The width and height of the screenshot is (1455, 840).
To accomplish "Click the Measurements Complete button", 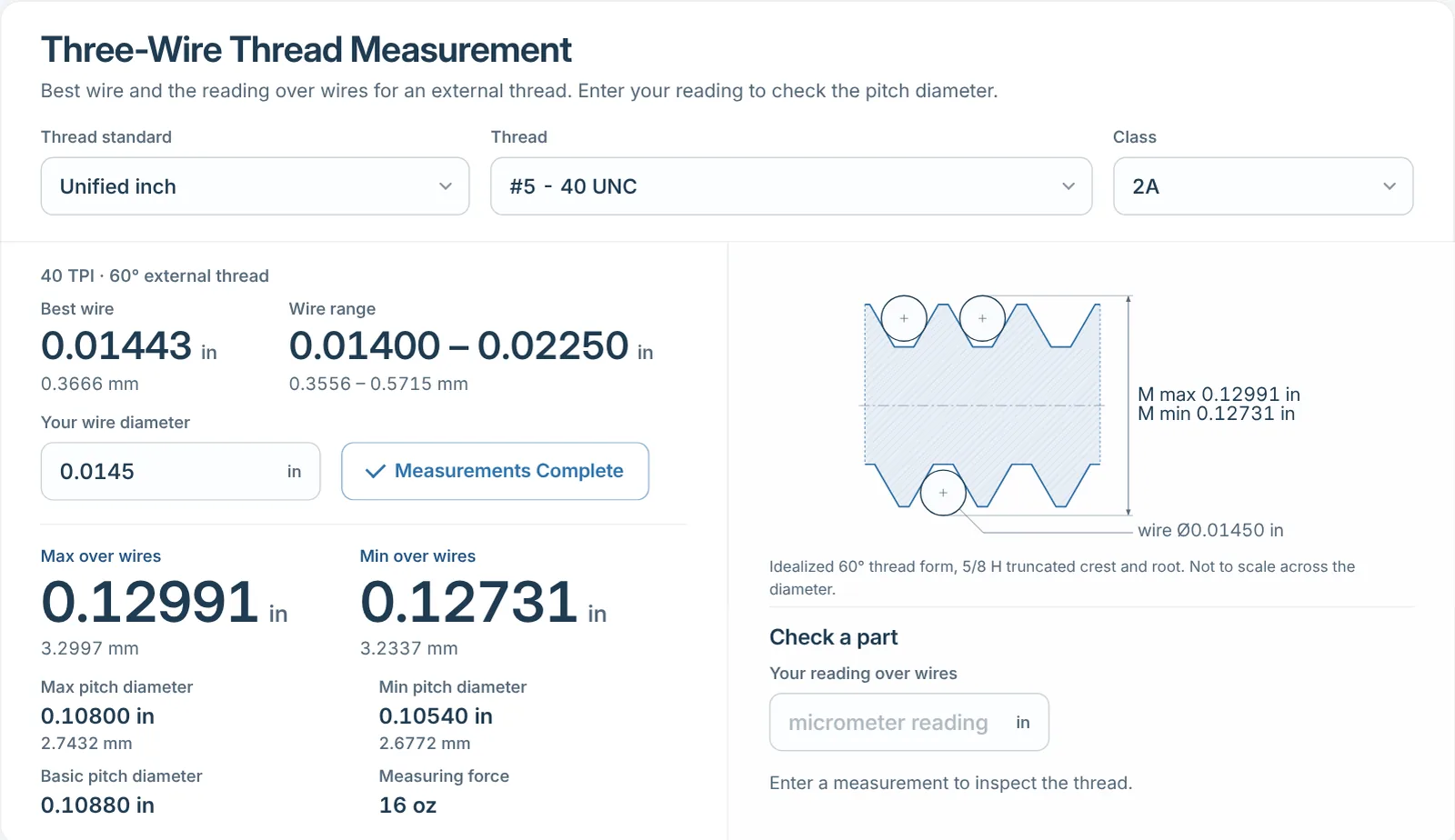I will click(495, 471).
